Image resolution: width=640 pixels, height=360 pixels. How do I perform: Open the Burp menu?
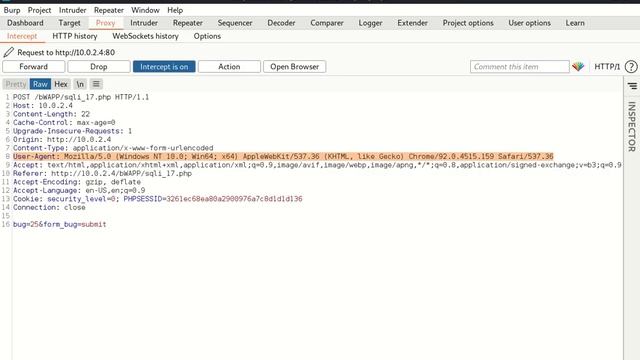(12, 10)
